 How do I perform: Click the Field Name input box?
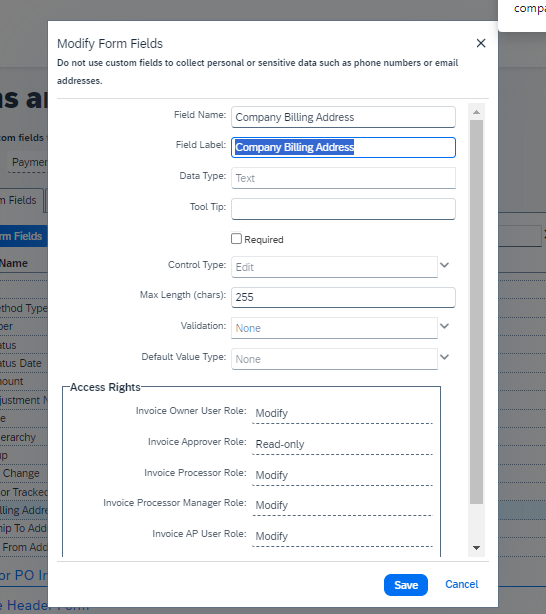click(x=344, y=117)
